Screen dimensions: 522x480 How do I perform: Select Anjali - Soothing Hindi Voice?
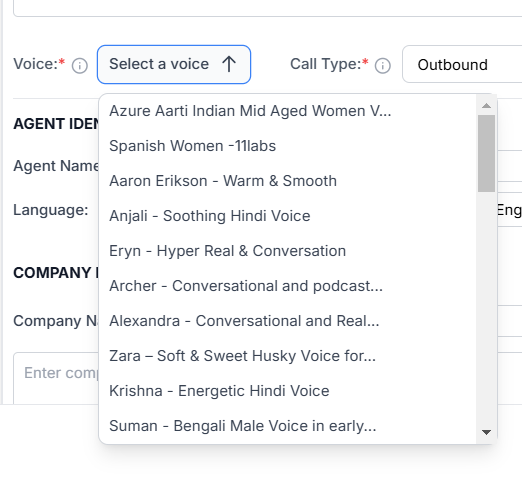(x=288, y=216)
